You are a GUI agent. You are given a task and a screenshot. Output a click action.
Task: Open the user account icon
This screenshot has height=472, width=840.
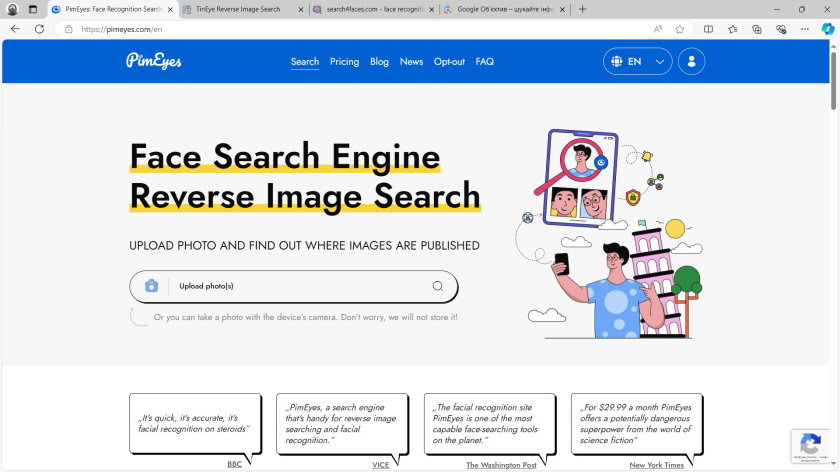(x=691, y=61)
